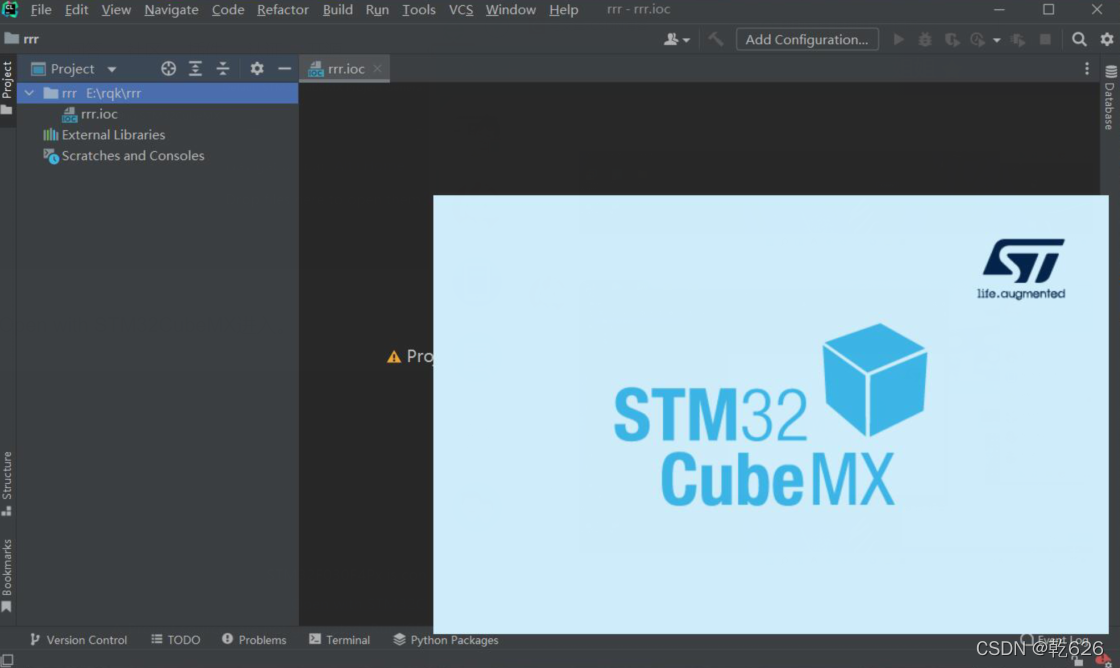Select rrr.ioc file in project tree
This screenshot has width=1120, height=668.
tap(99, 114)
